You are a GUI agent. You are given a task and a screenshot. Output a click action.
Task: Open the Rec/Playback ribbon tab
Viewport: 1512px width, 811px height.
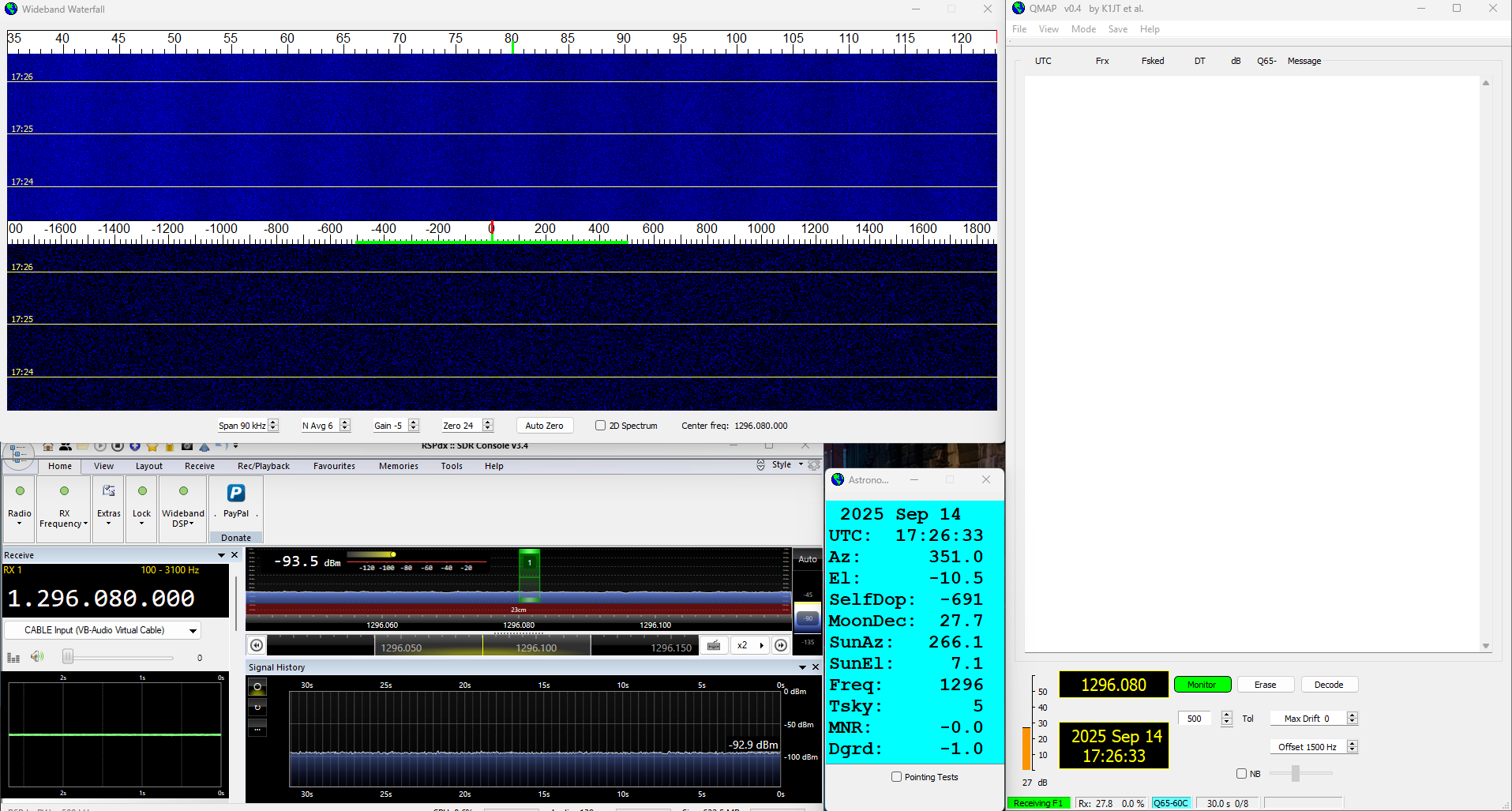pyautogui.click(x=263, y=466)
